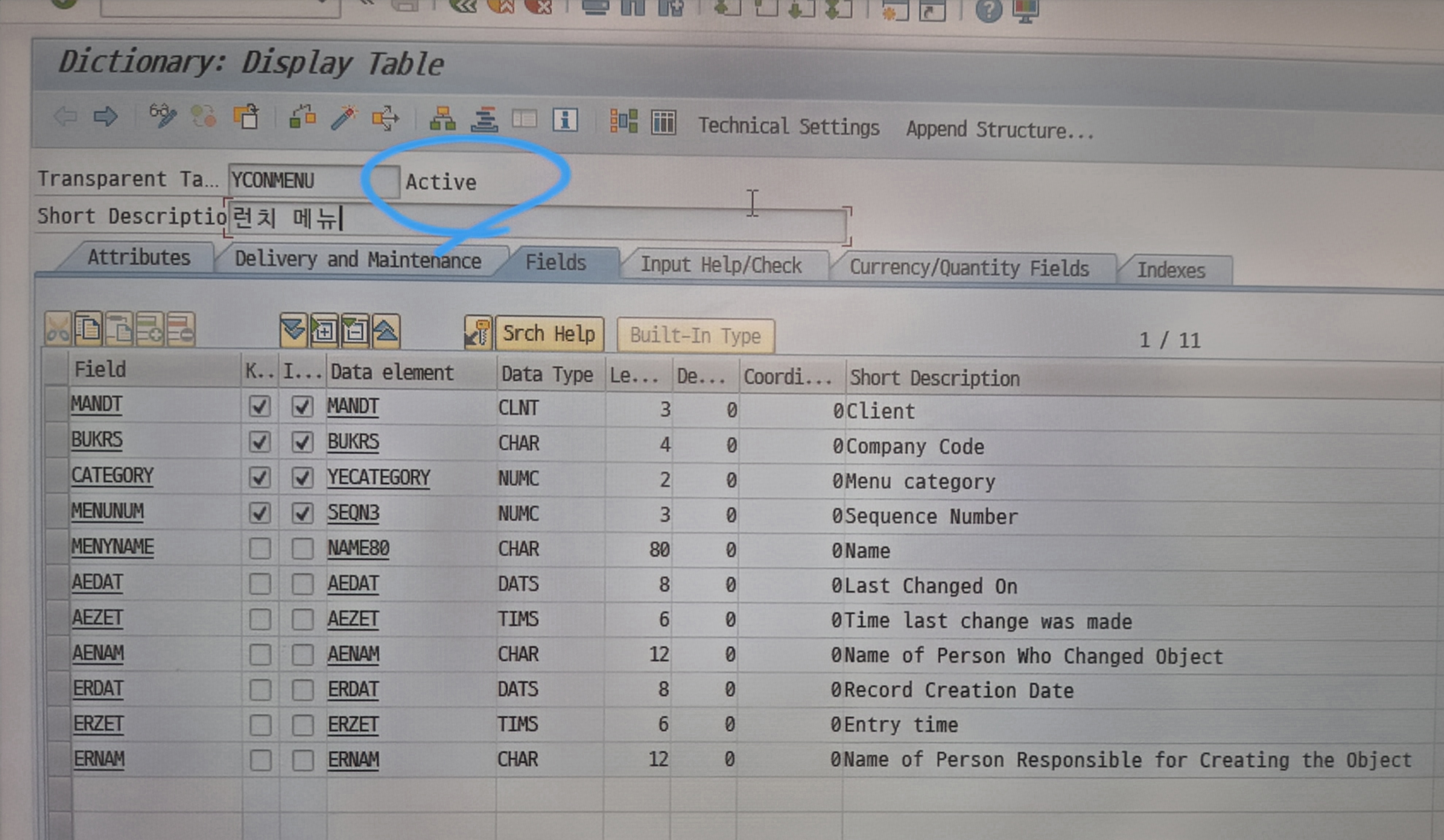The height and width of the screenshot is (840, 1444).
Task: Switch to the Attributes tab
Action: click(139, 257)
